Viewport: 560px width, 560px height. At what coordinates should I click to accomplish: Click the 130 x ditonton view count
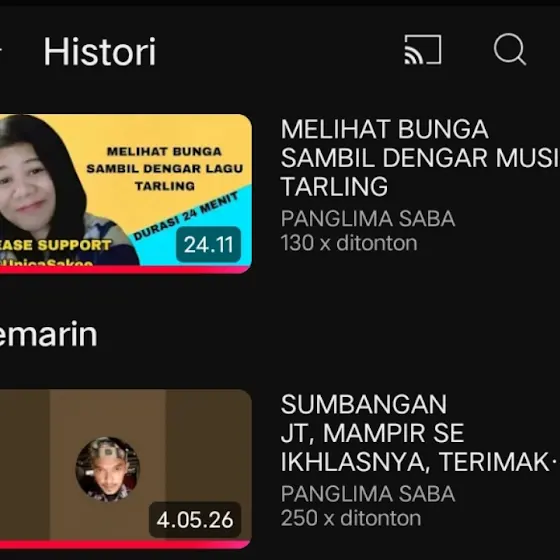[349, 243]
